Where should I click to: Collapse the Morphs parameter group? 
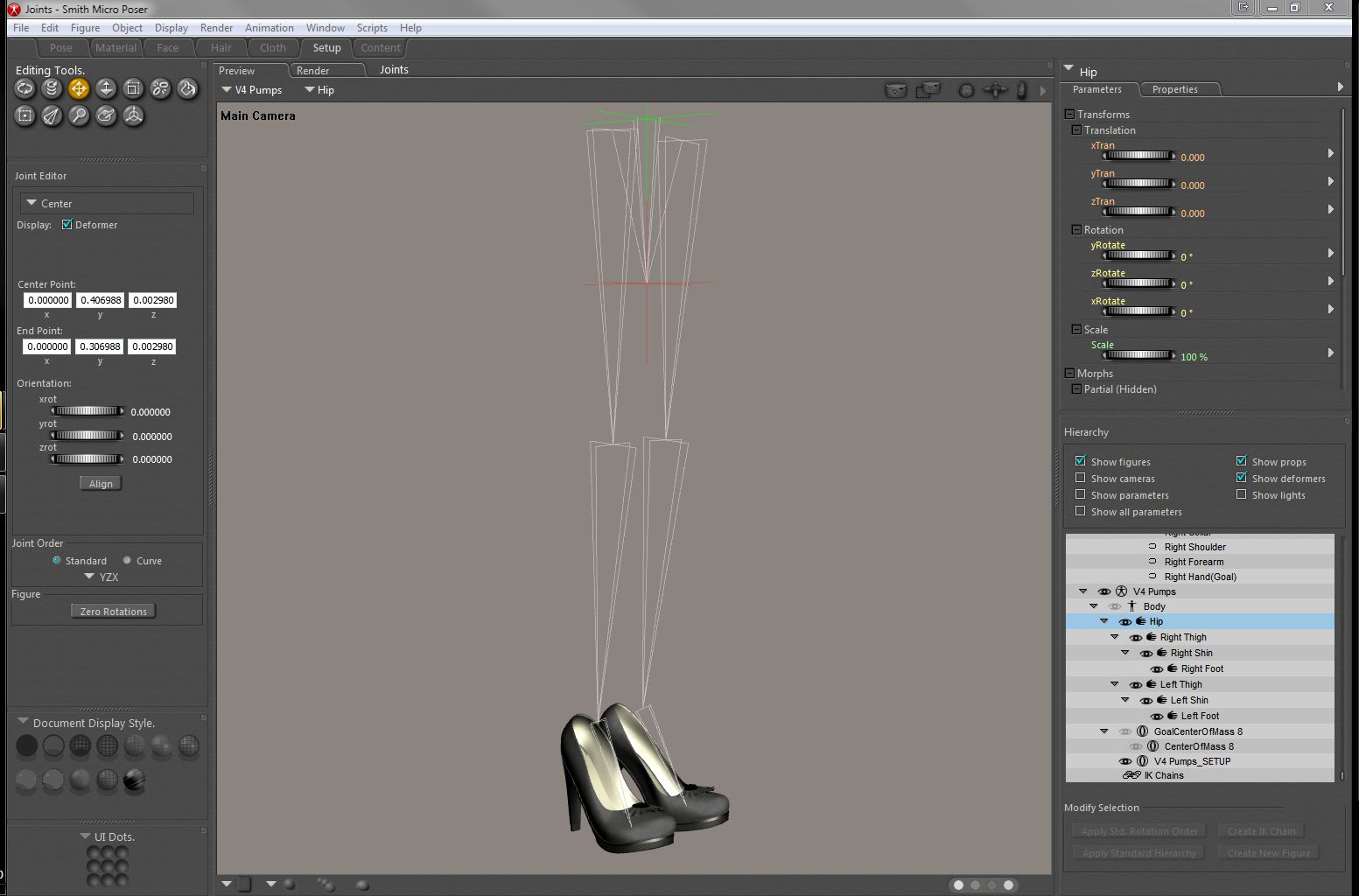point(1069,373)
